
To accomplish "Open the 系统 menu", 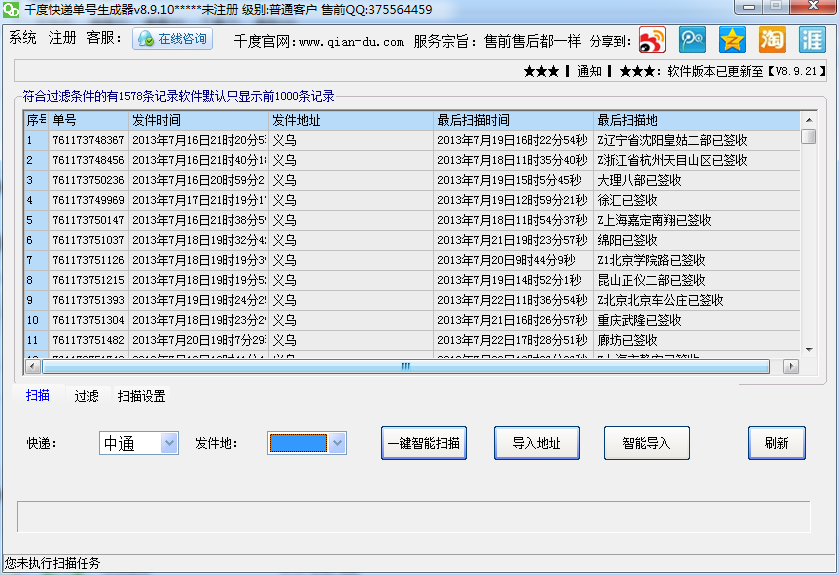I will click(x=23, y=38).
